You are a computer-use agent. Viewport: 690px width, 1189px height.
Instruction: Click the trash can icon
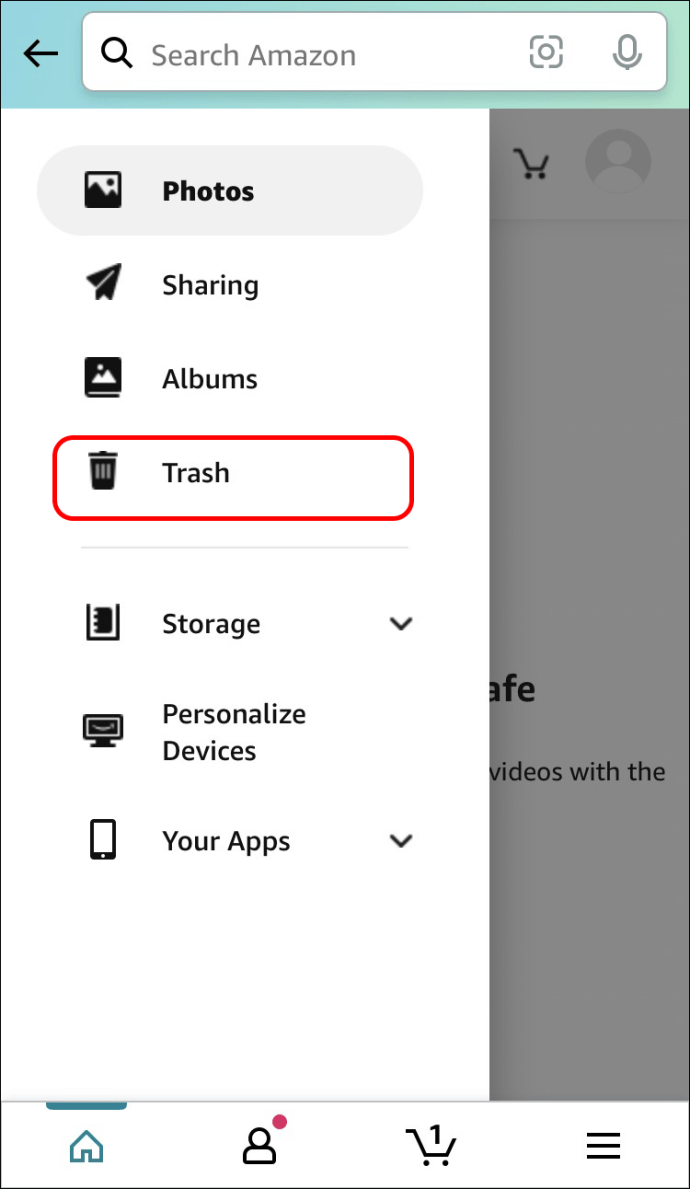click(x=102, y=472)
